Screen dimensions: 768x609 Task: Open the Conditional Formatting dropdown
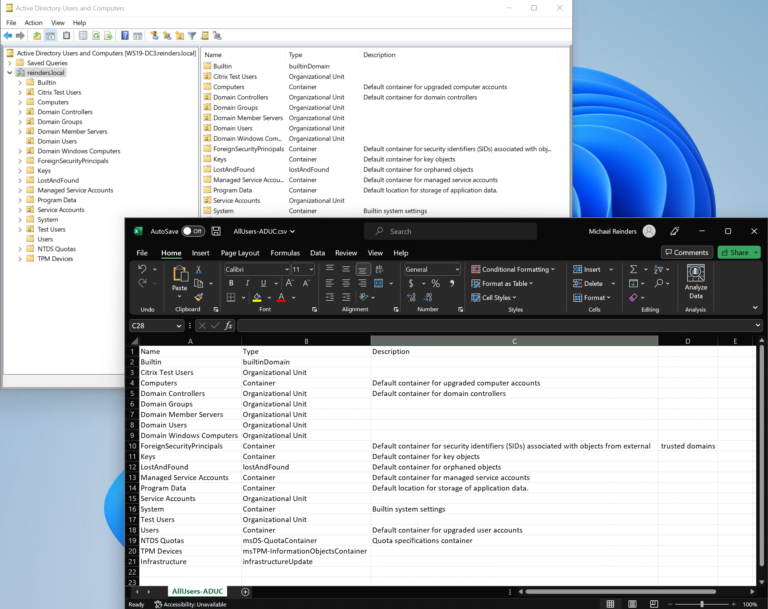(x=516, y=269)
